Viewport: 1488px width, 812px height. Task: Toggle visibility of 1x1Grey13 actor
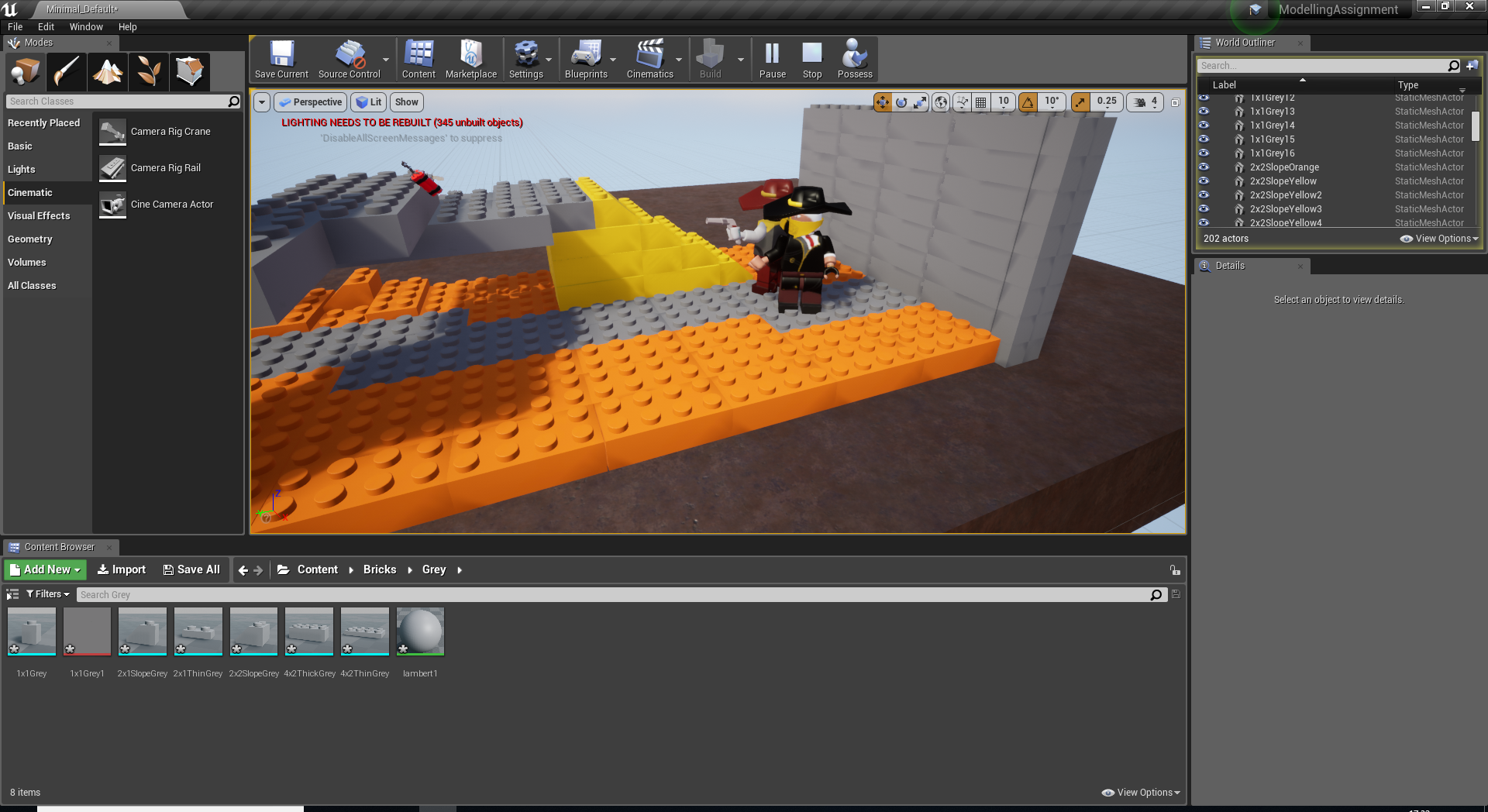point(1204,112)
